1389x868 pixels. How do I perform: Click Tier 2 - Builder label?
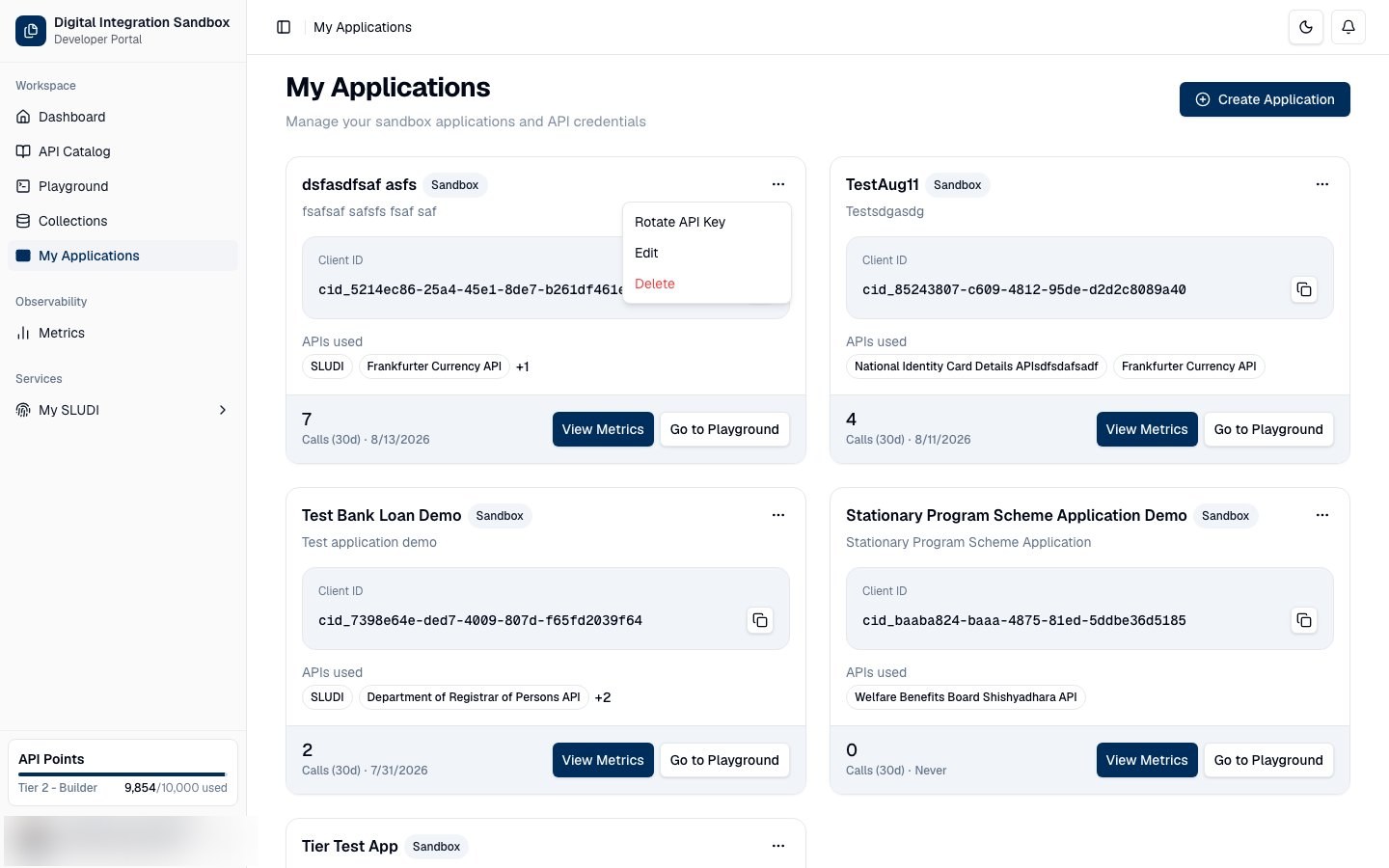tap(58, 788)
